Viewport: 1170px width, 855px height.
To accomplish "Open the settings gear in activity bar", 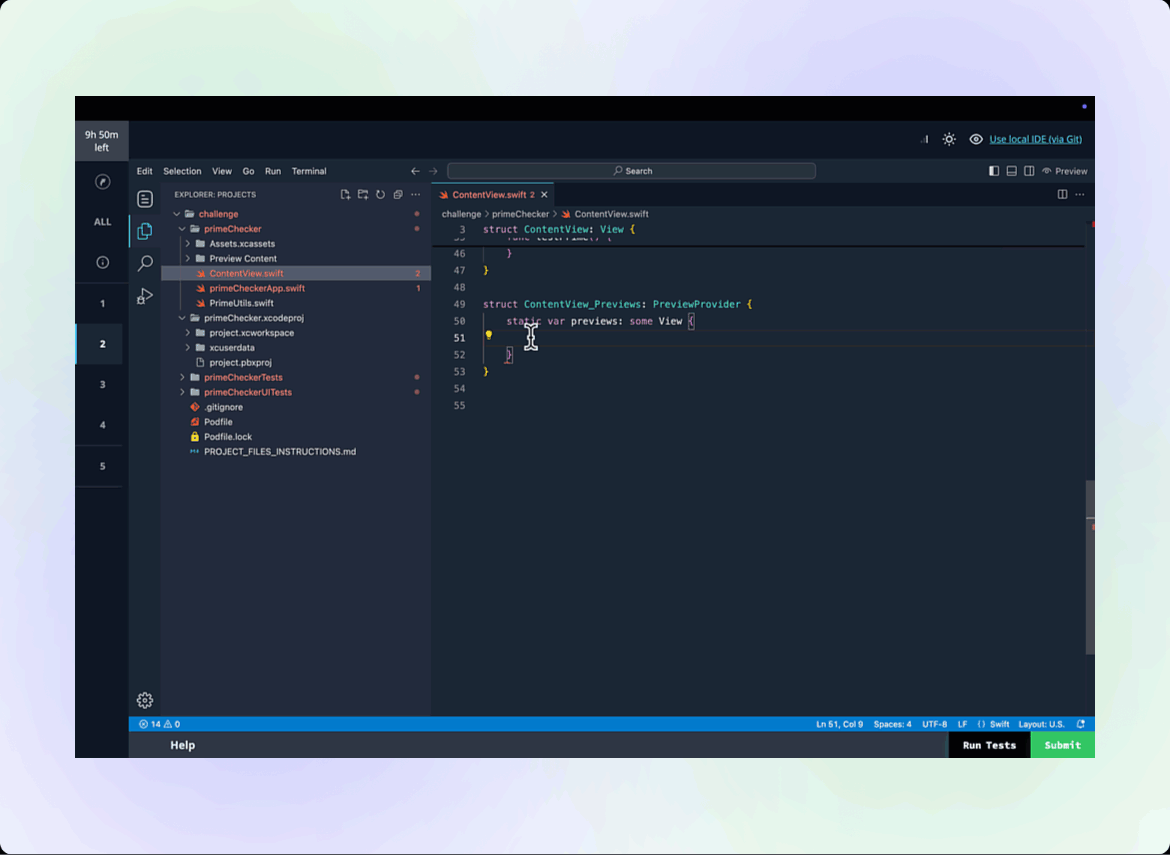I will (145, 700).
